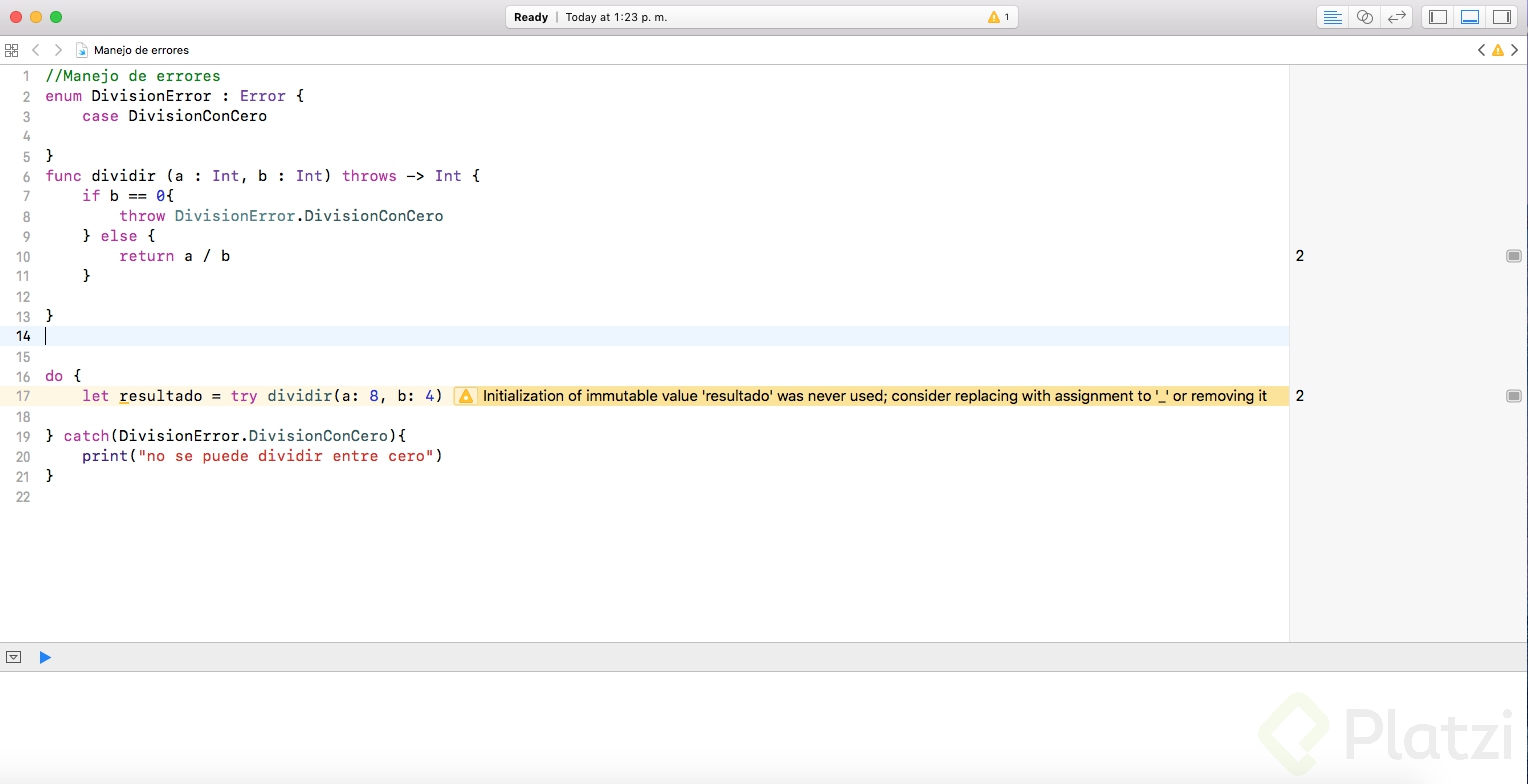Show the Version editor
The height and width of the screenshot is (784, 1528).
click(x=1397, y=17)
